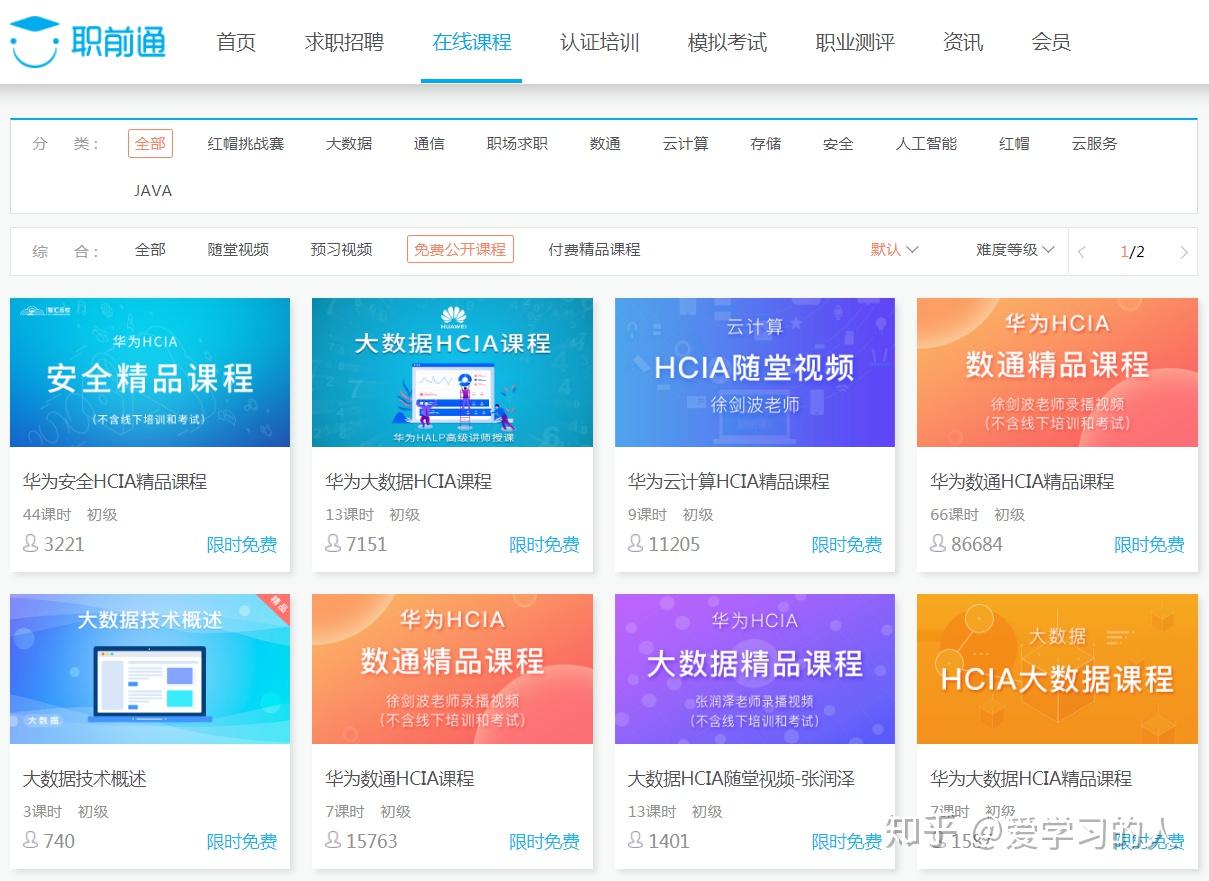Go to previous page arrow

(1082, 252)
